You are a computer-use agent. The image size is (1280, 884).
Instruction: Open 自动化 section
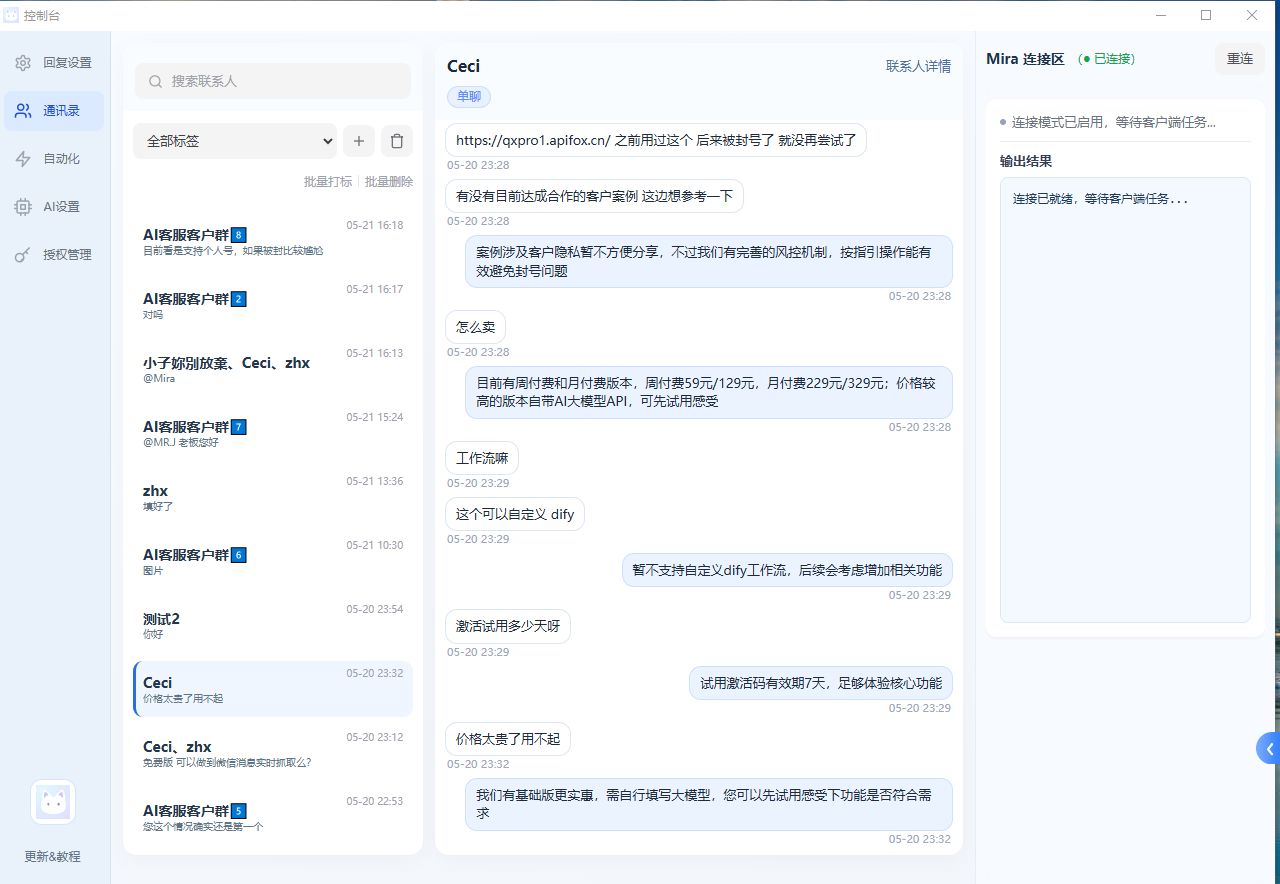pos(54,159)
